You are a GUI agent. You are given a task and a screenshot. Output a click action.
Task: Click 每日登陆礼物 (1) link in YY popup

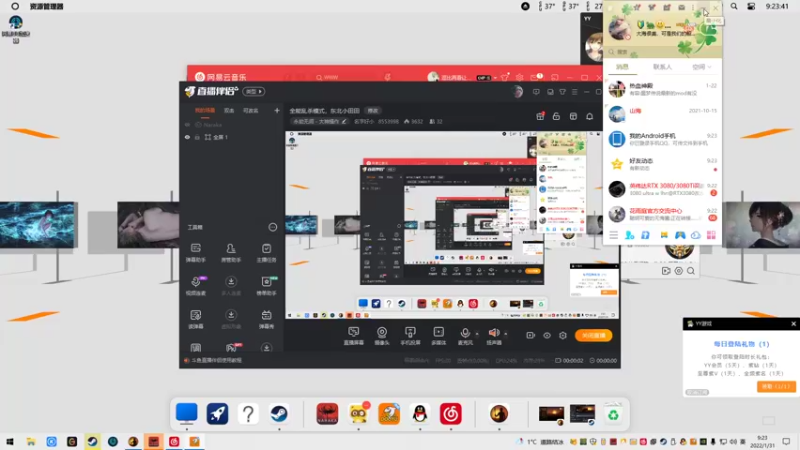[x=741, y=344]
